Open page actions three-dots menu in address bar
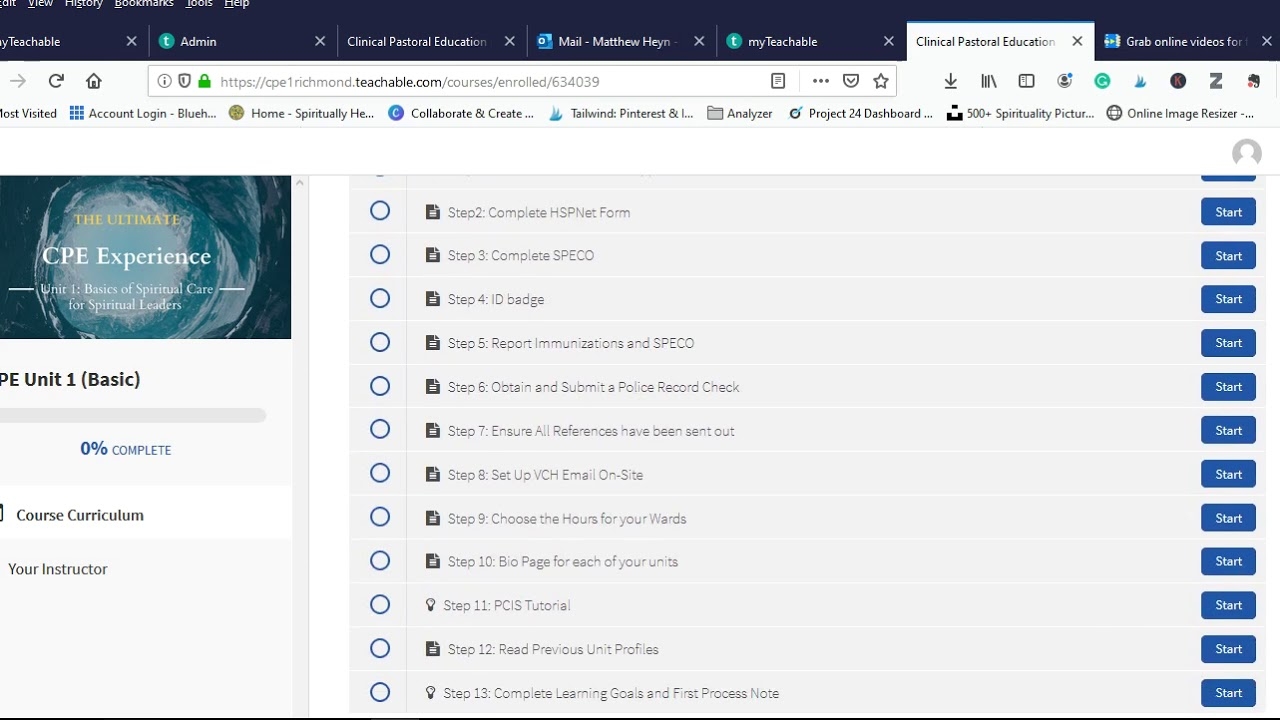Screen dimensions: 1280x720 pyautogui.click(x=821, y=81)
